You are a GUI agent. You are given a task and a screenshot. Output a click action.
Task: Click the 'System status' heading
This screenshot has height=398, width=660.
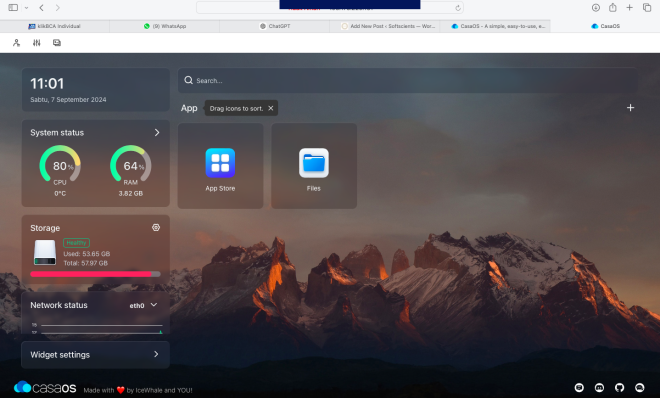coord(57,133)
